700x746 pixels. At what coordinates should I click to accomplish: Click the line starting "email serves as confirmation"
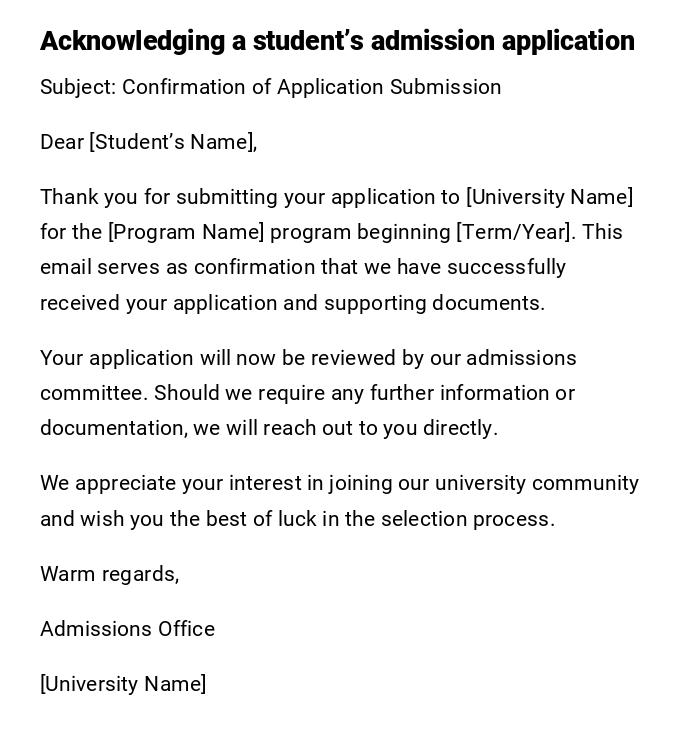point(302,267)
